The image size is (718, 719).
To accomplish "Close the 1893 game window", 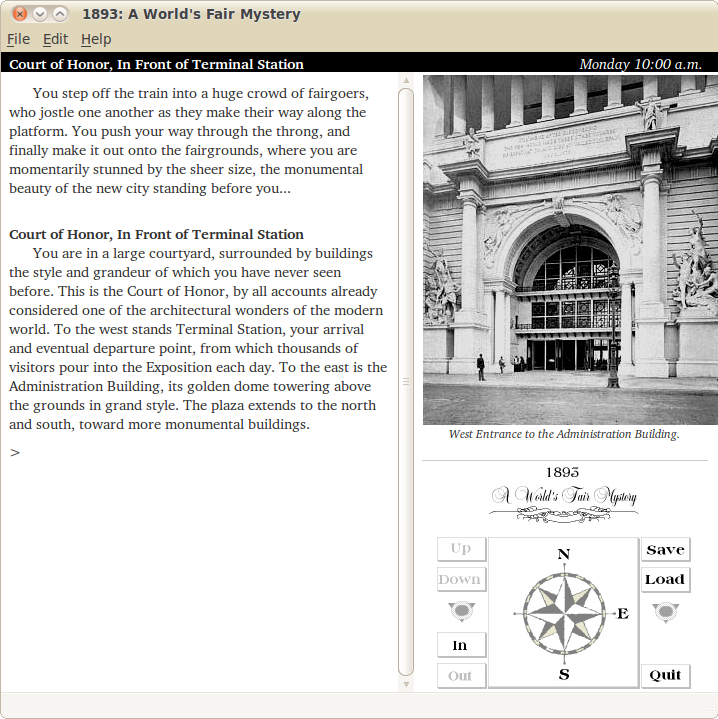I will click(x=20, y=14).
